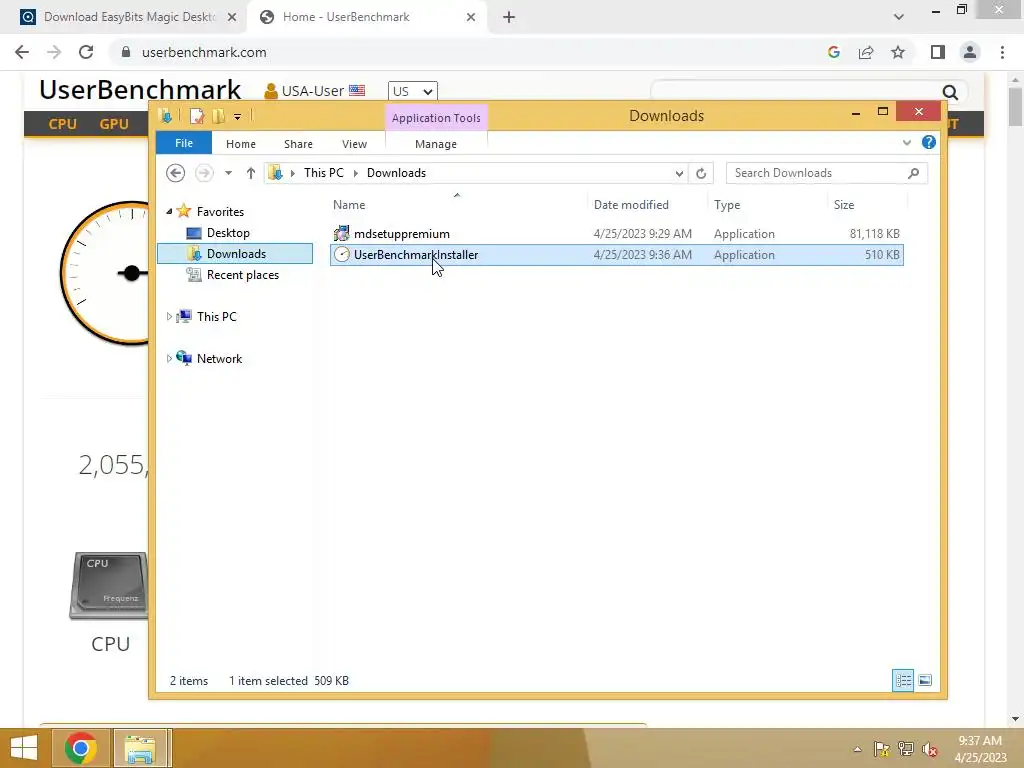Click the Explorer forward arrow button

(204, 173)
